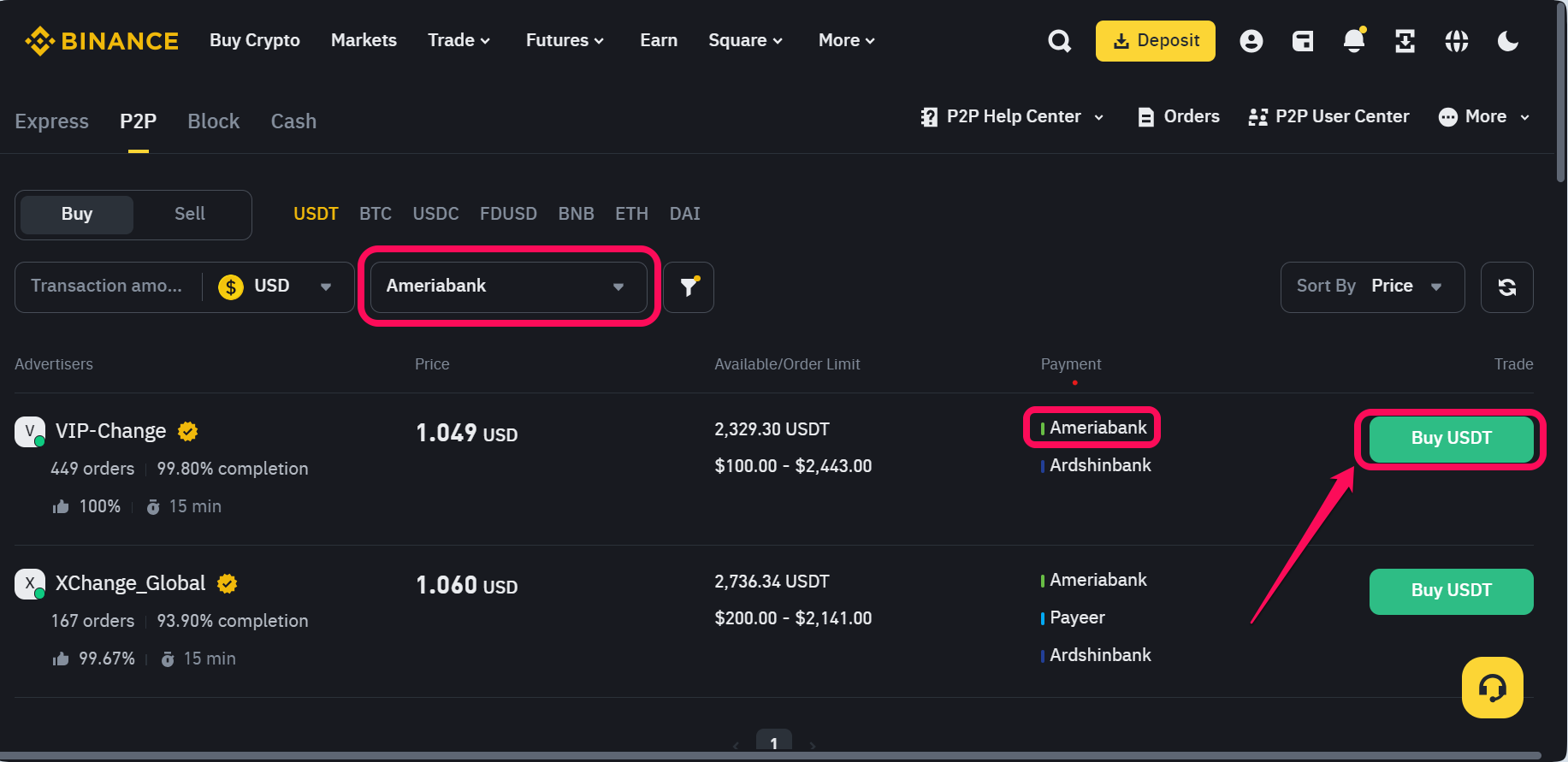Click the VIP-Change verified badge
1568x762 pixels.
click(x=188, y=432)
